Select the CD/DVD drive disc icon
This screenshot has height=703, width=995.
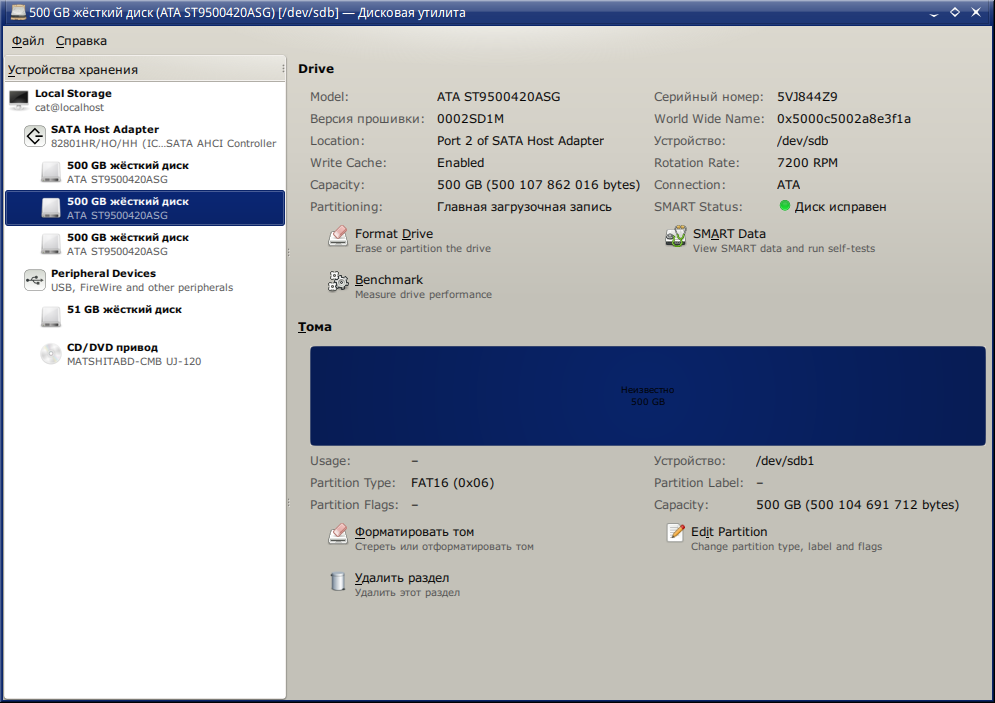click(51, 354)
